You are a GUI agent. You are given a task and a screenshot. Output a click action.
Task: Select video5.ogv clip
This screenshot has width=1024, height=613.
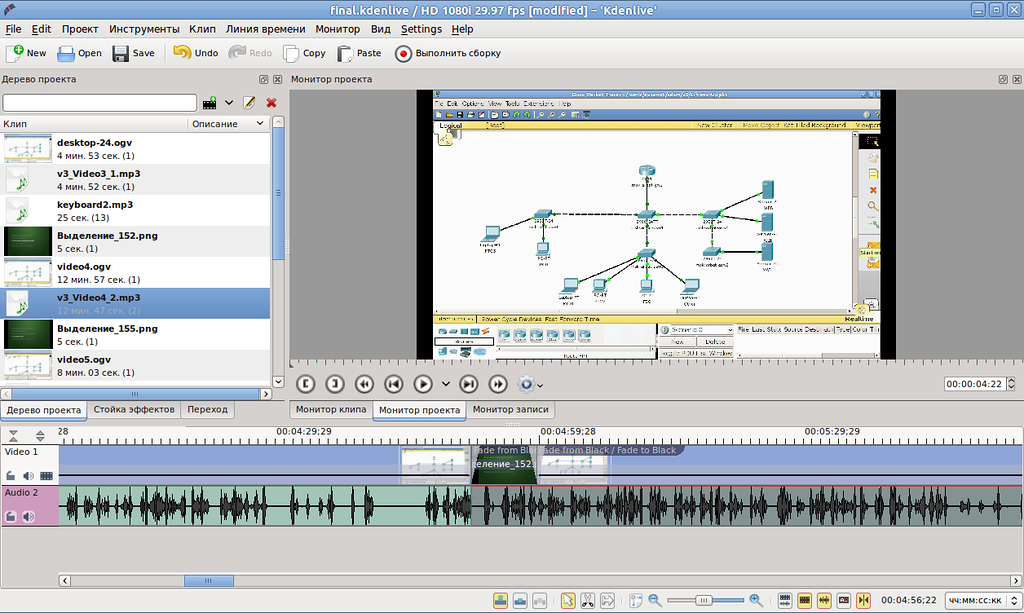136,366
